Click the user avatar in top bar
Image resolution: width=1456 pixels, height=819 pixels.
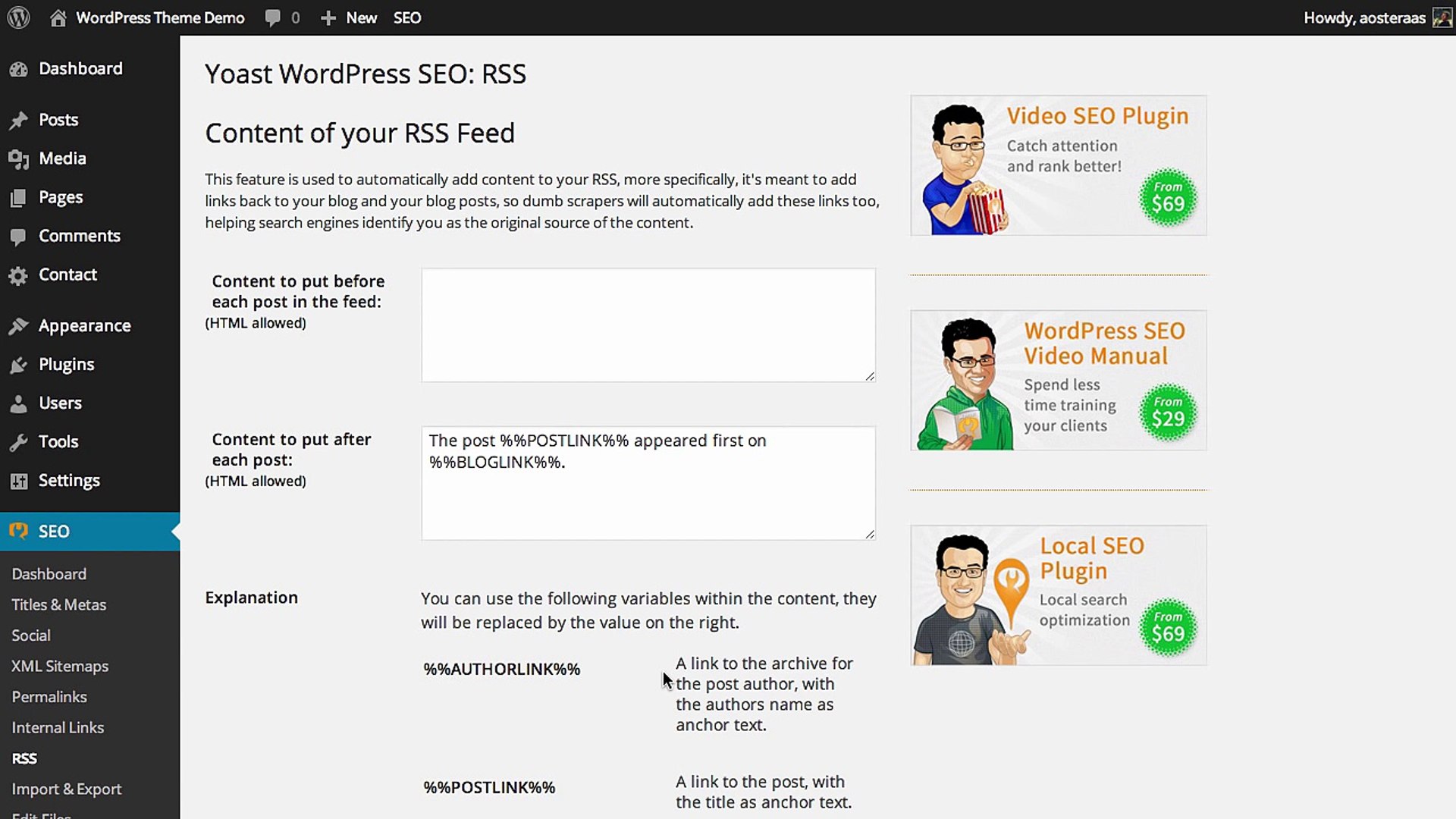(x=1442, y=17)
